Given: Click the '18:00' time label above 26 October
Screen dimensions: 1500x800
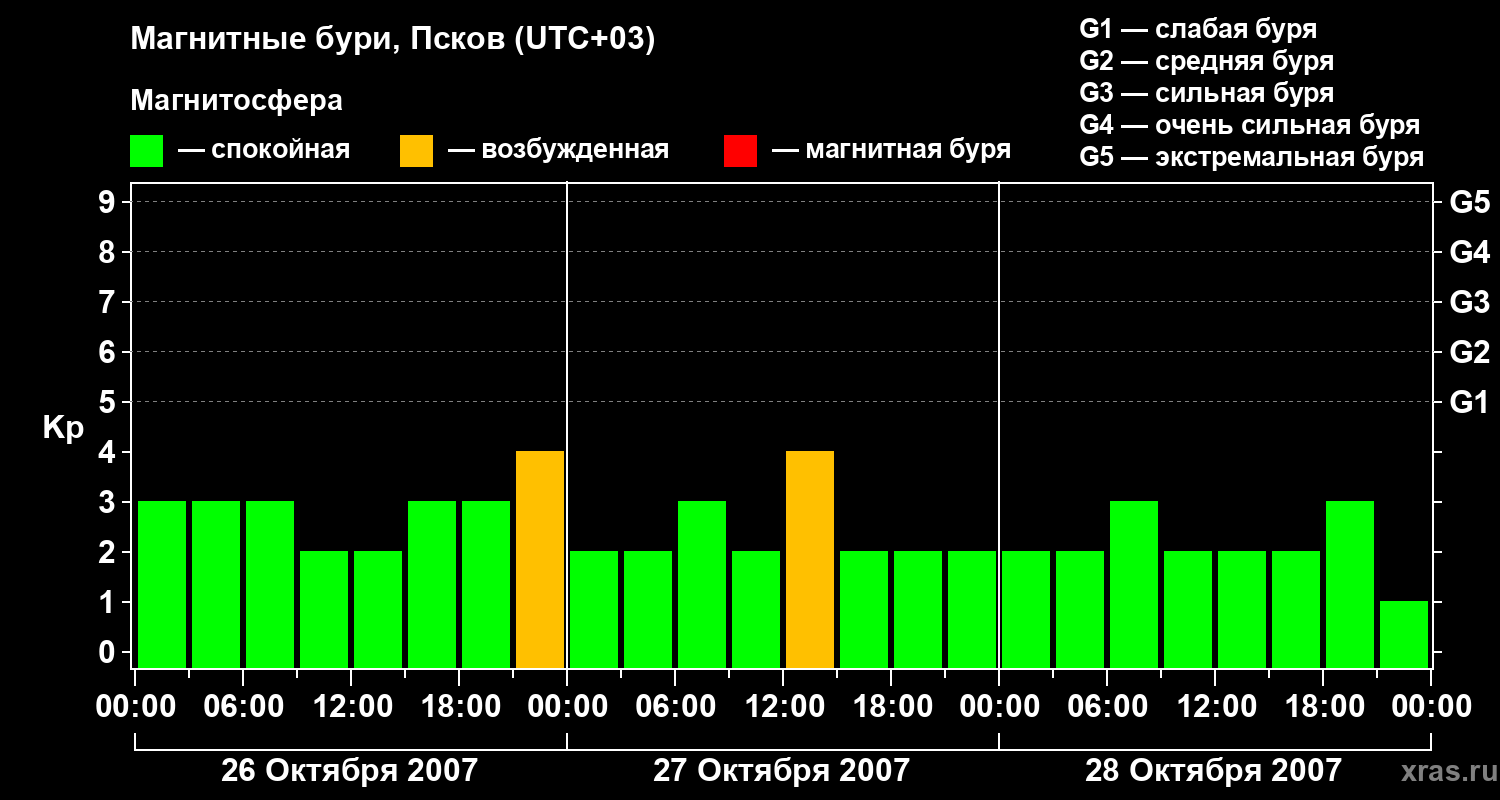Looking at the screenshot, I should click(x=459, y=707).
